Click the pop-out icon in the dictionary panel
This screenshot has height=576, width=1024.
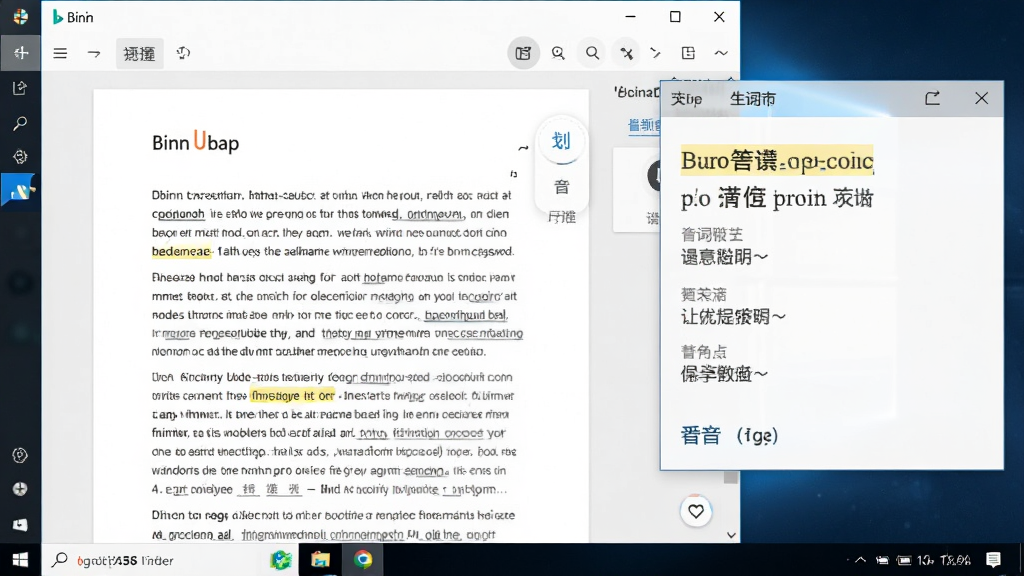pyautogui.click(x=933, y=99)
